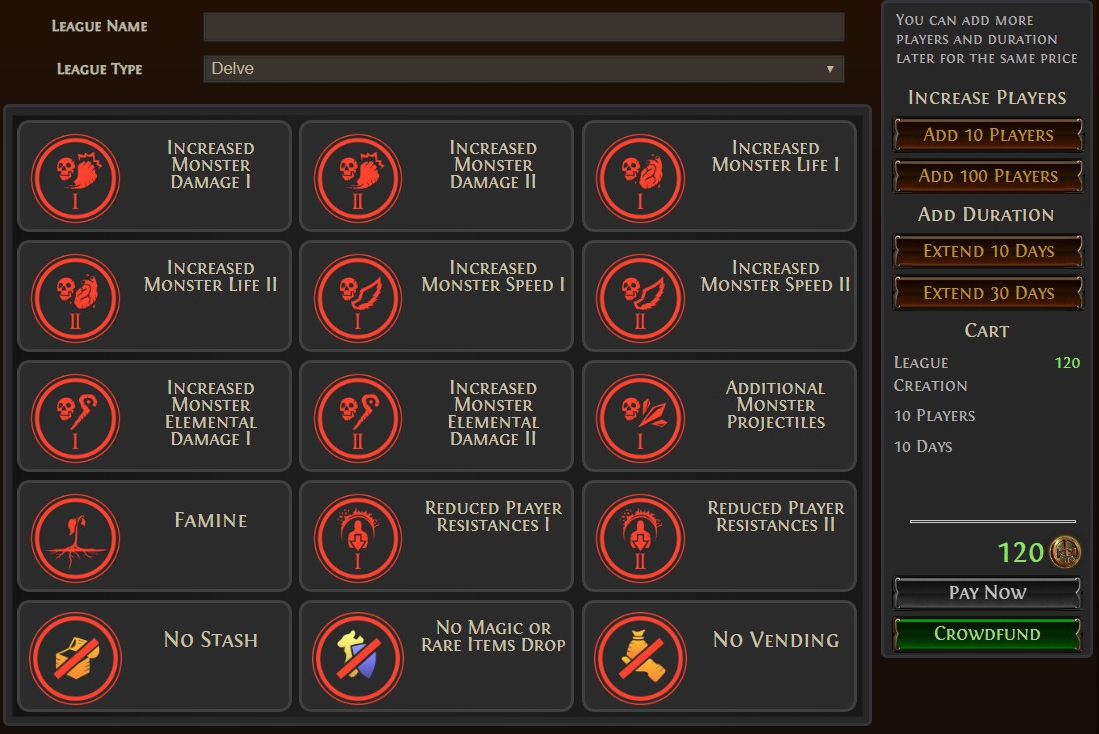1099x734 pixels.
Task: Click the No Vending hand icon
Action: 640,658
